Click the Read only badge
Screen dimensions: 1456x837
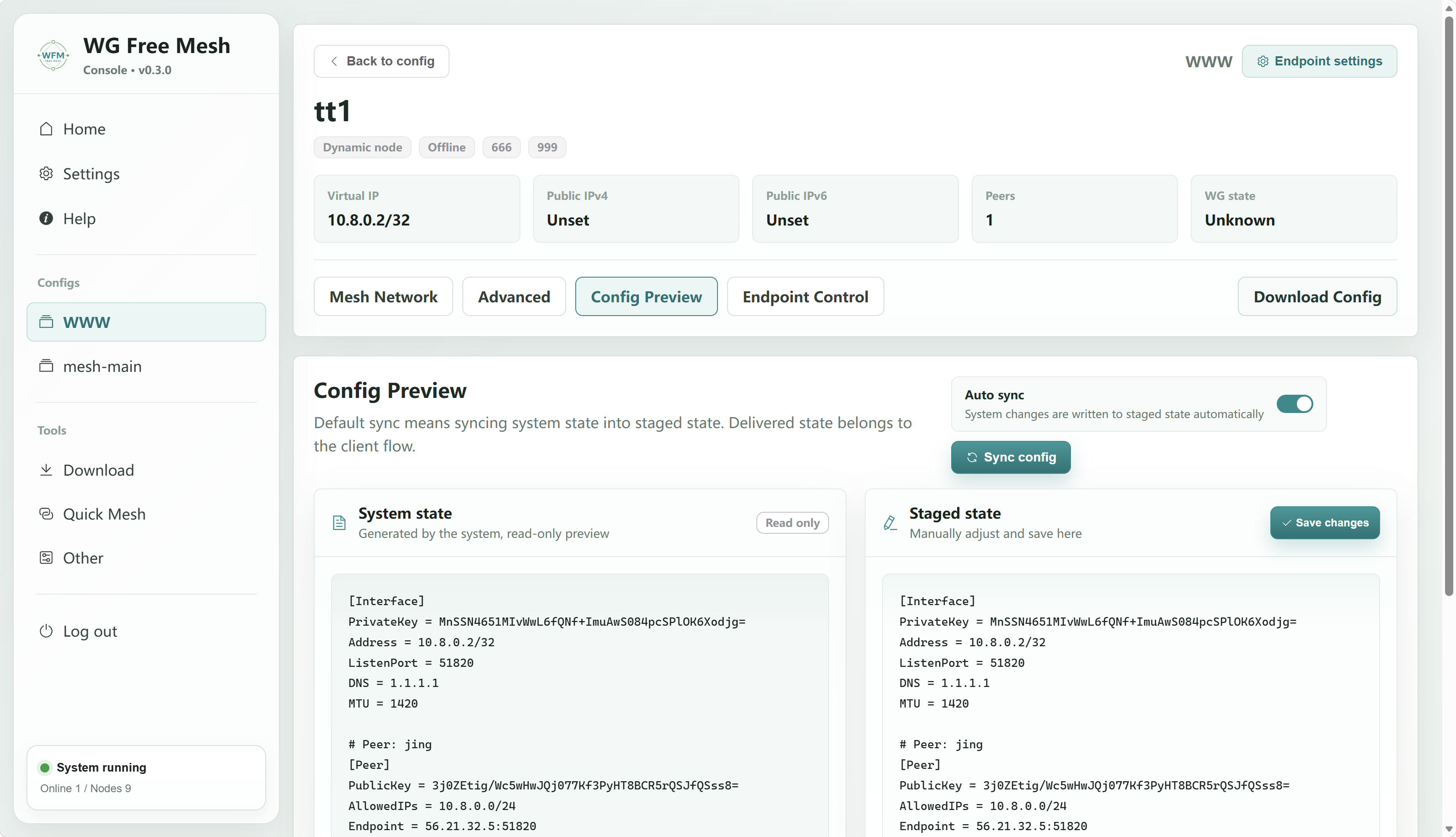792,522
